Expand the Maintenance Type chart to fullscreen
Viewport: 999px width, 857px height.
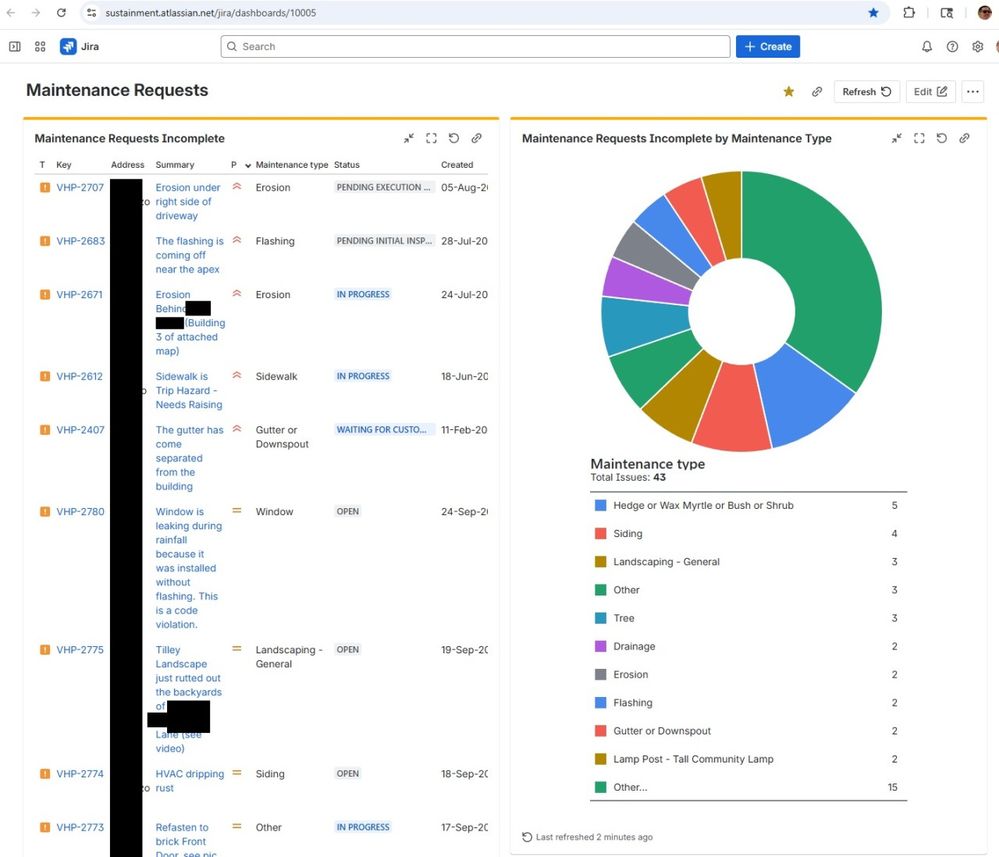919,138
